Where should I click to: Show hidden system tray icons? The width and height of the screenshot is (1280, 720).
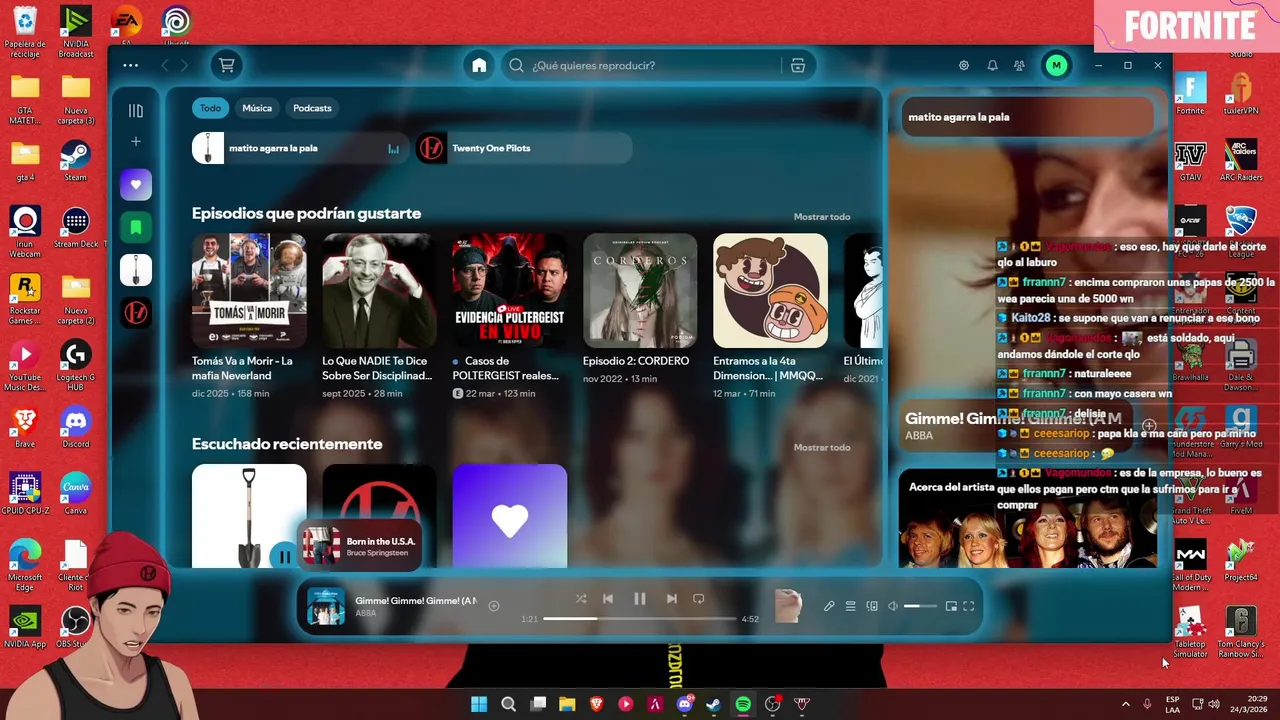tap(1125, 704)
